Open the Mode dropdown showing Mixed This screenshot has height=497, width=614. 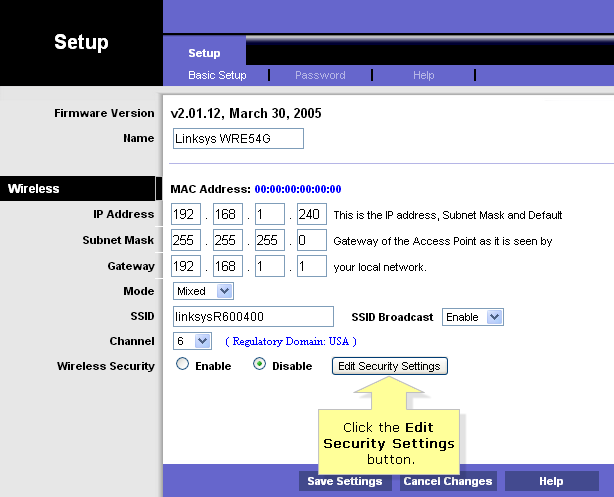203,291
